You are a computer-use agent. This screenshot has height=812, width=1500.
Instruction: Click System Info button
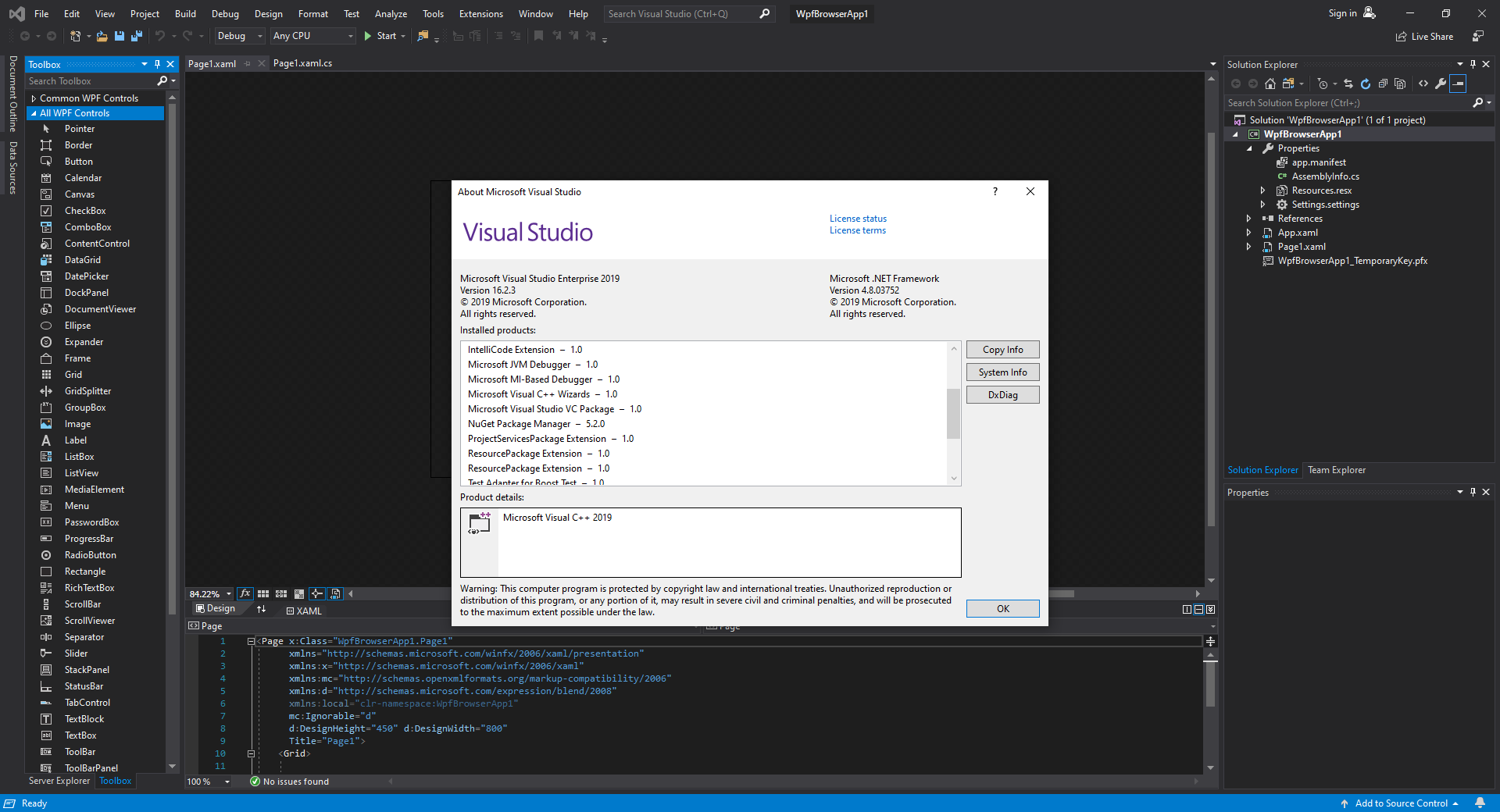coord(1002,372)
